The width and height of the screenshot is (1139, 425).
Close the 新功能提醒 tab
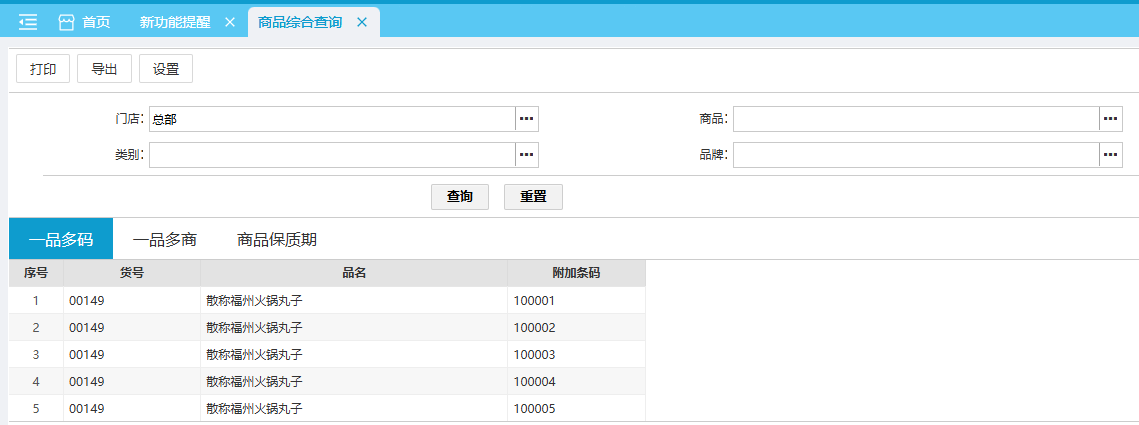pyautogui.click(x=230, y=22)
